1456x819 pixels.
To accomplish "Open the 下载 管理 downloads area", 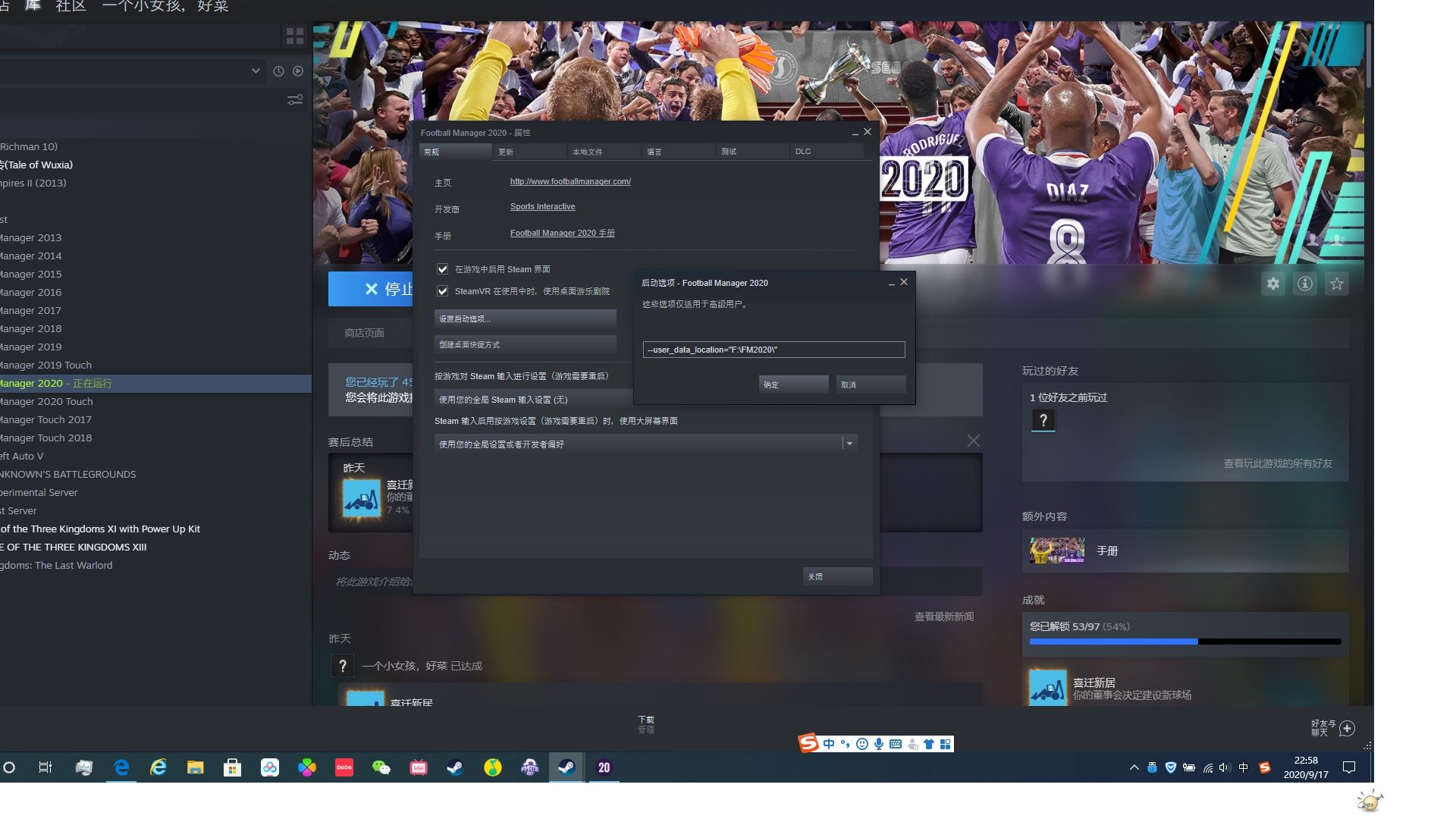I will (646, 724).
